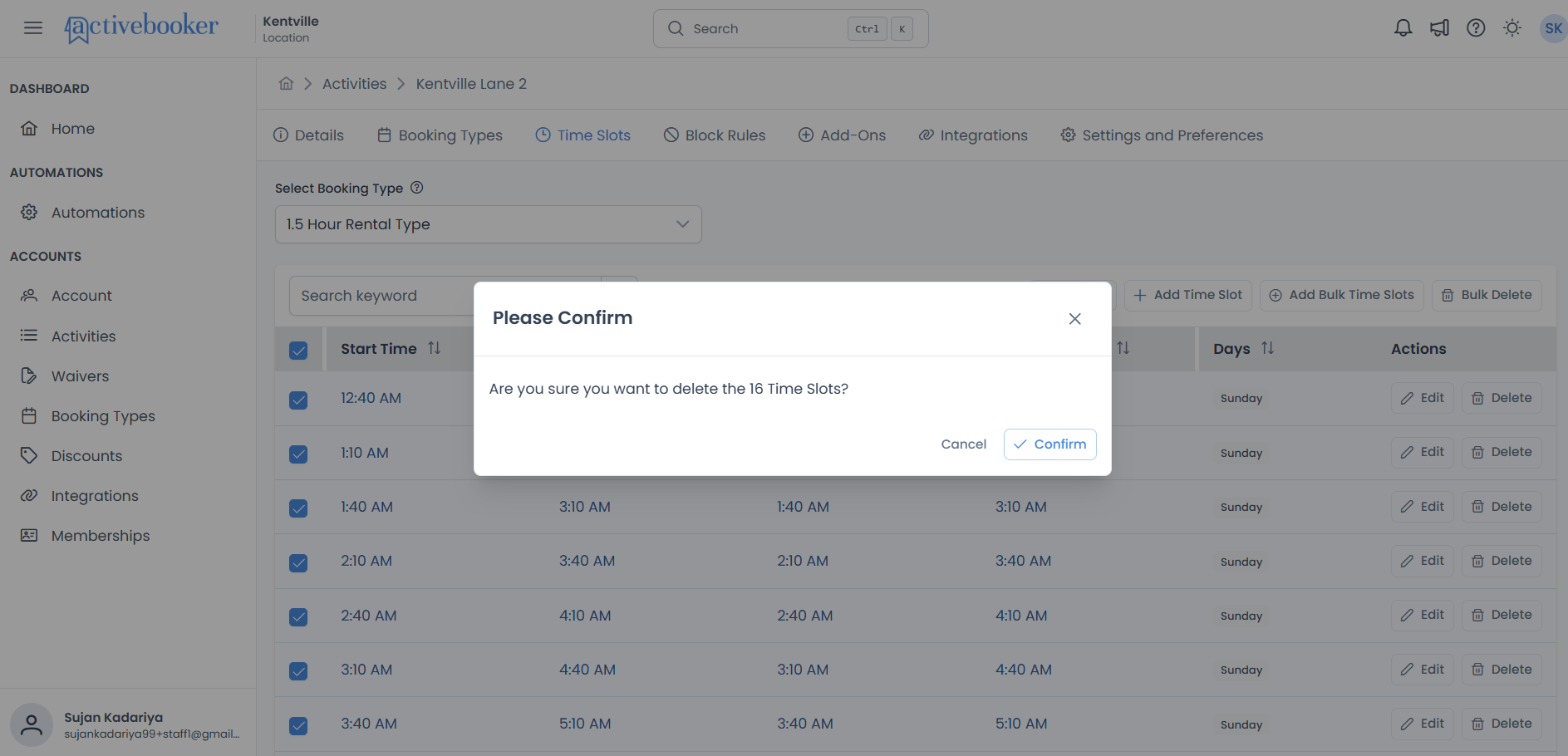Viewport: 1568px width, 756px height.
Task: Click Add Time Slot button
Action: pos(1187,295)
